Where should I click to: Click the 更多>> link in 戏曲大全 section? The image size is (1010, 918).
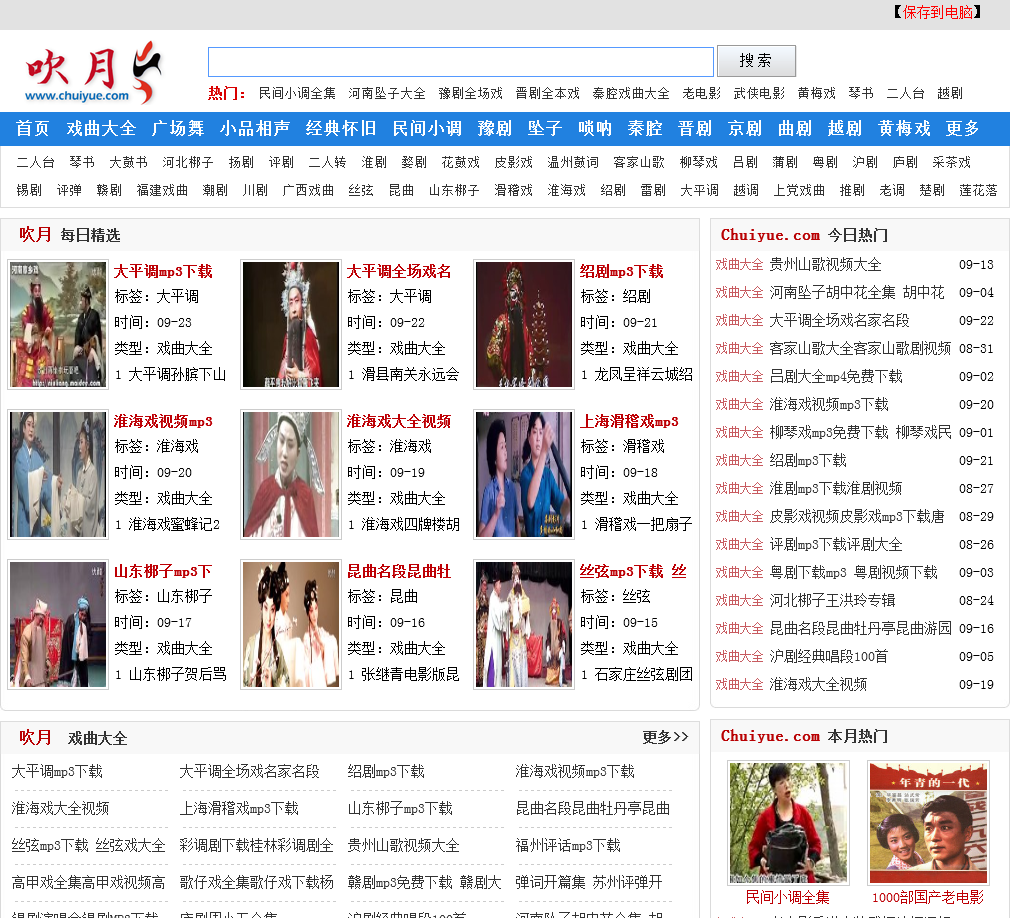point(665,737)
